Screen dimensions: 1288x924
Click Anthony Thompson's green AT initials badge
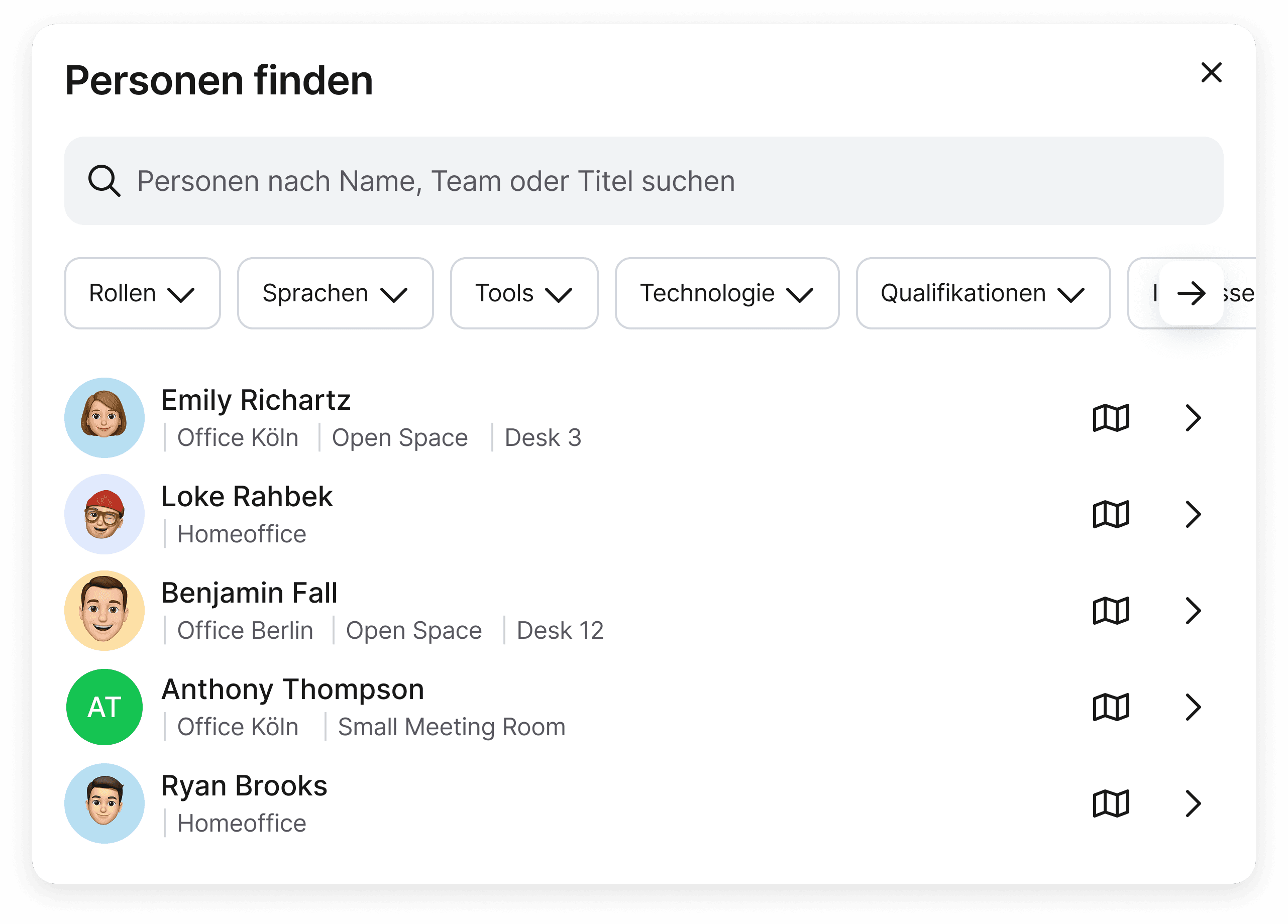(x=104, y=707)
